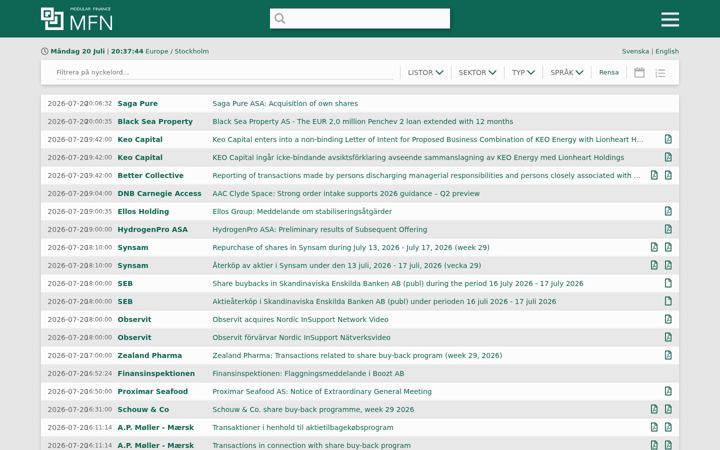Open headline Flaggningsmeddelande i Boozt AB
The height and width of the screenshot is (450, 720).
[308, 373]
